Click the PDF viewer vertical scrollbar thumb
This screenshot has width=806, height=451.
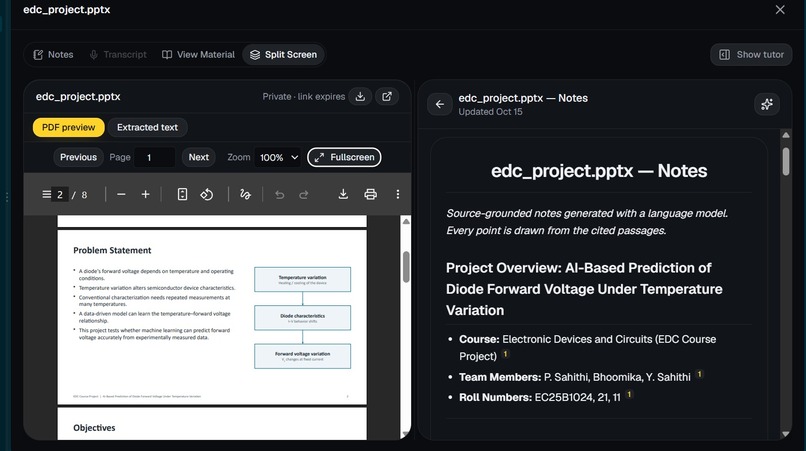pyautogui.click(x=406, y=267)
